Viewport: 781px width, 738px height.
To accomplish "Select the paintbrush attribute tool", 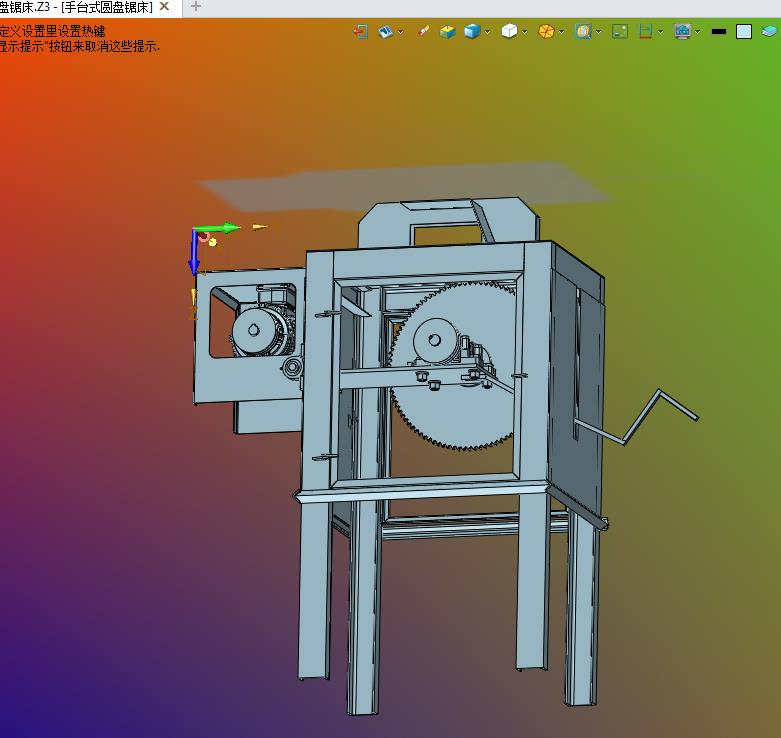I will click(423, 32).
